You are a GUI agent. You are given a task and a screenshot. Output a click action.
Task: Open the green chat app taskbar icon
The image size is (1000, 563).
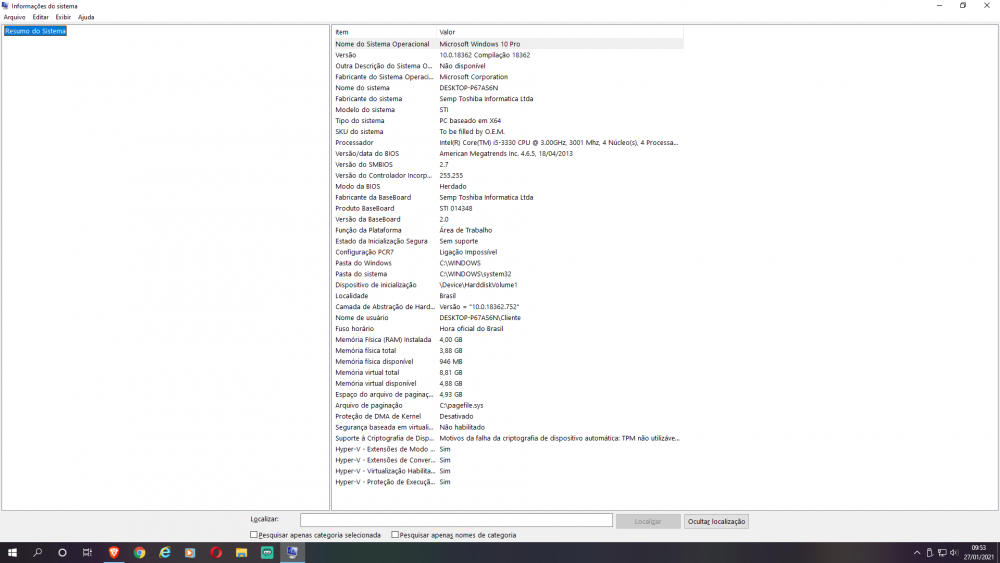click(267, 553)
